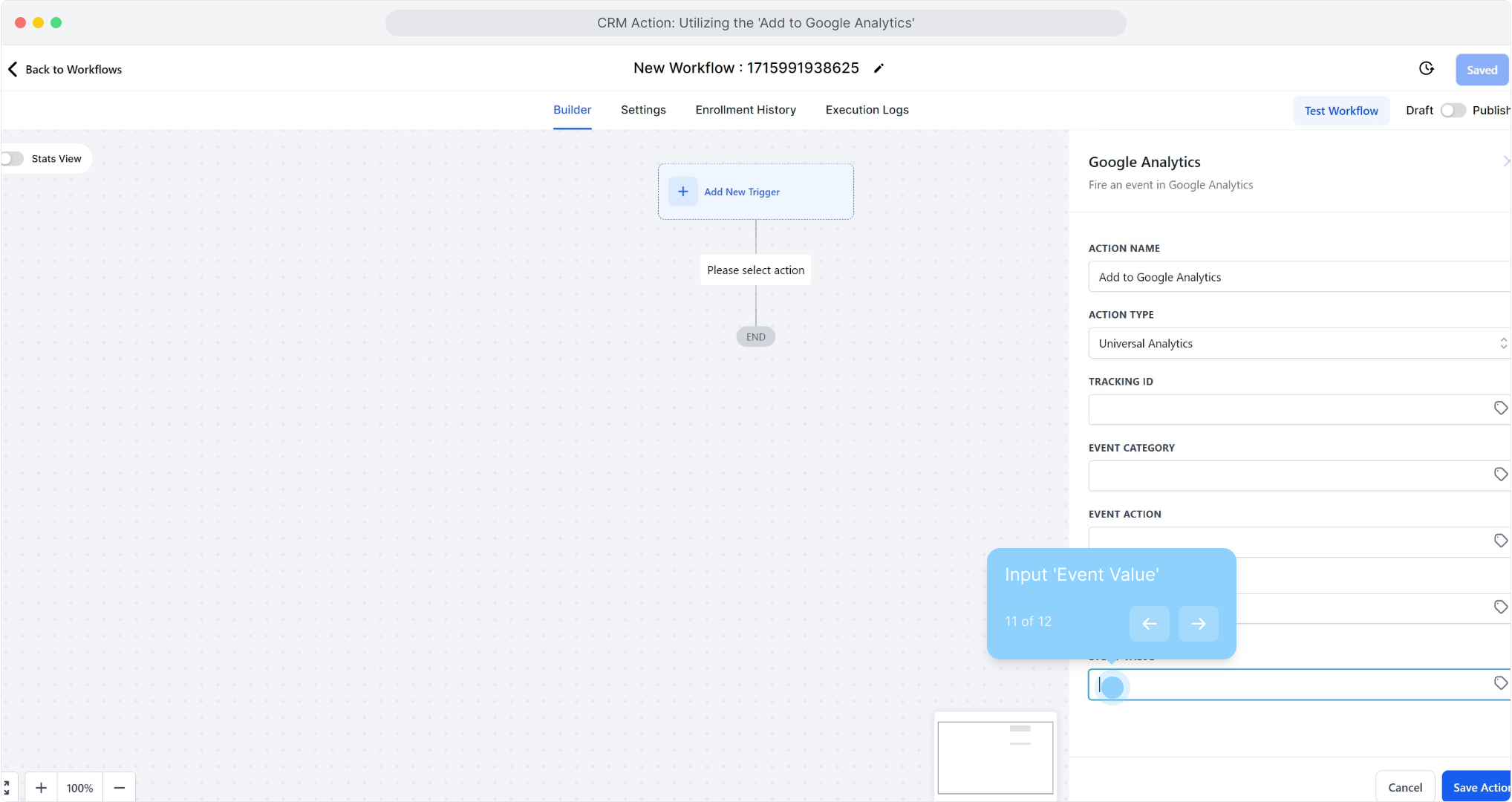Viewport: 1512px width, 802px height.
Task: Expand the Action Type dropdown
Action: (x=1298, y=344)
